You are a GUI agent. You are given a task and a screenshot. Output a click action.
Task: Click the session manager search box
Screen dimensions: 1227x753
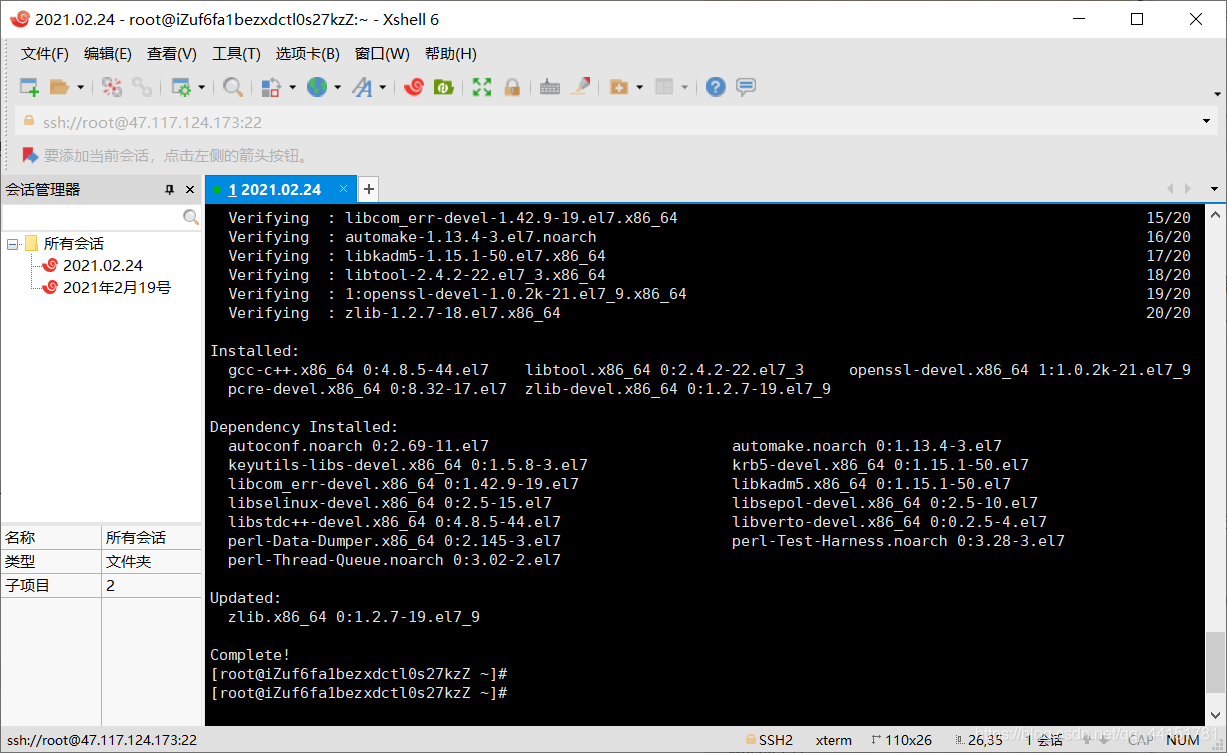[x=92, y=217]
